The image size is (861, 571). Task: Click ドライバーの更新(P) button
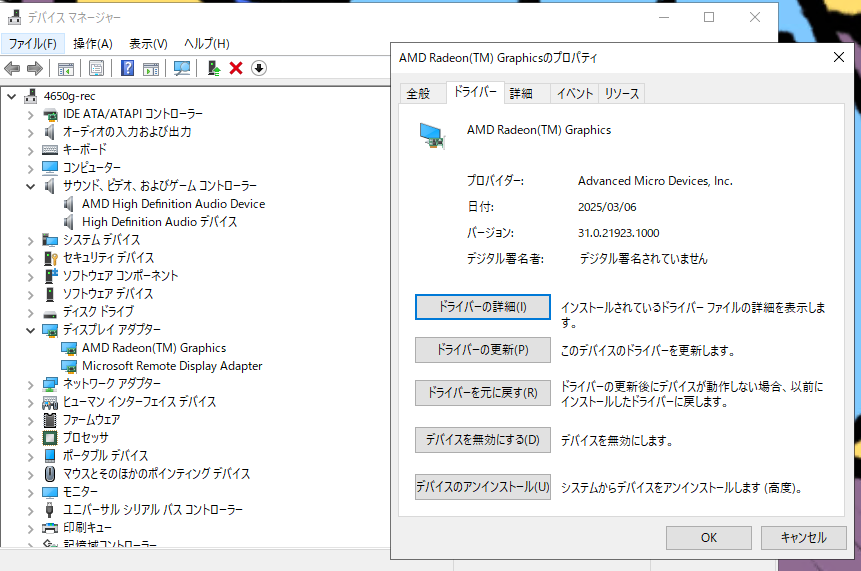[483, 350]
